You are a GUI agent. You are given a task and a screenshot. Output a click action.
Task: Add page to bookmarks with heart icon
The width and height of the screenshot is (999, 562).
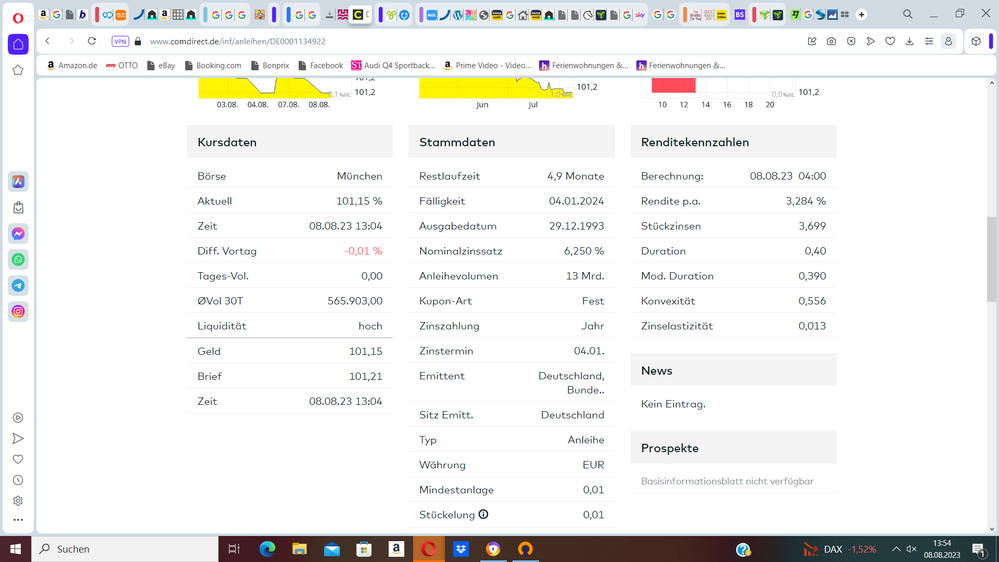tap(890, 41)
